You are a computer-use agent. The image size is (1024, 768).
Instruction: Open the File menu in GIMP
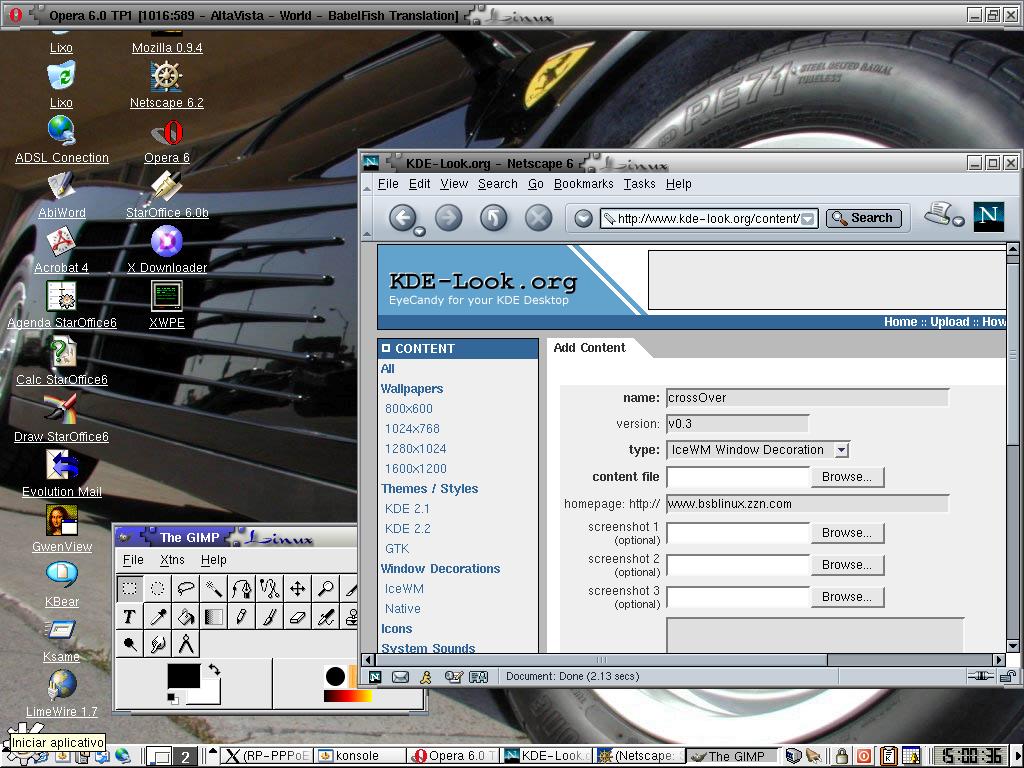(133, 560)
